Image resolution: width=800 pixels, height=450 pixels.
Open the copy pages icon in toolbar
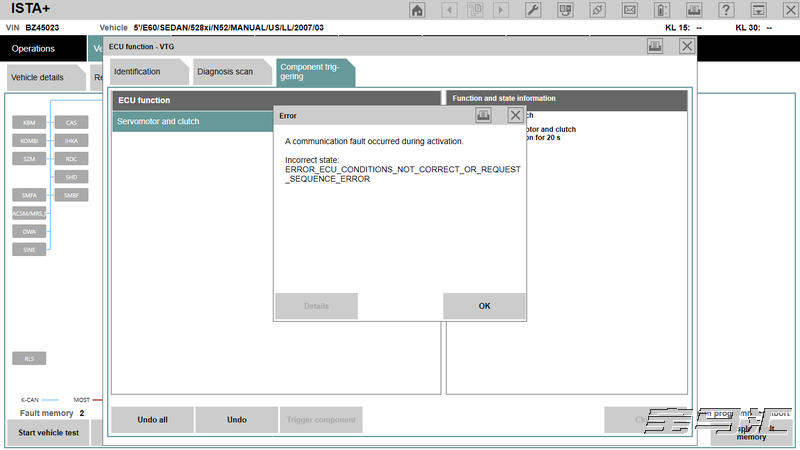coord(475,10)
